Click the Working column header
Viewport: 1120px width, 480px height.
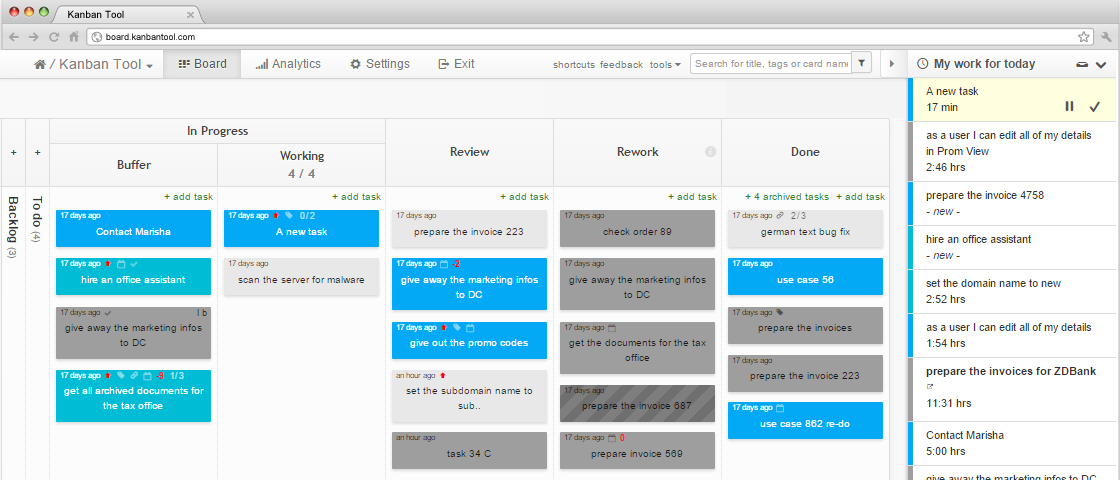coord(301,164)
